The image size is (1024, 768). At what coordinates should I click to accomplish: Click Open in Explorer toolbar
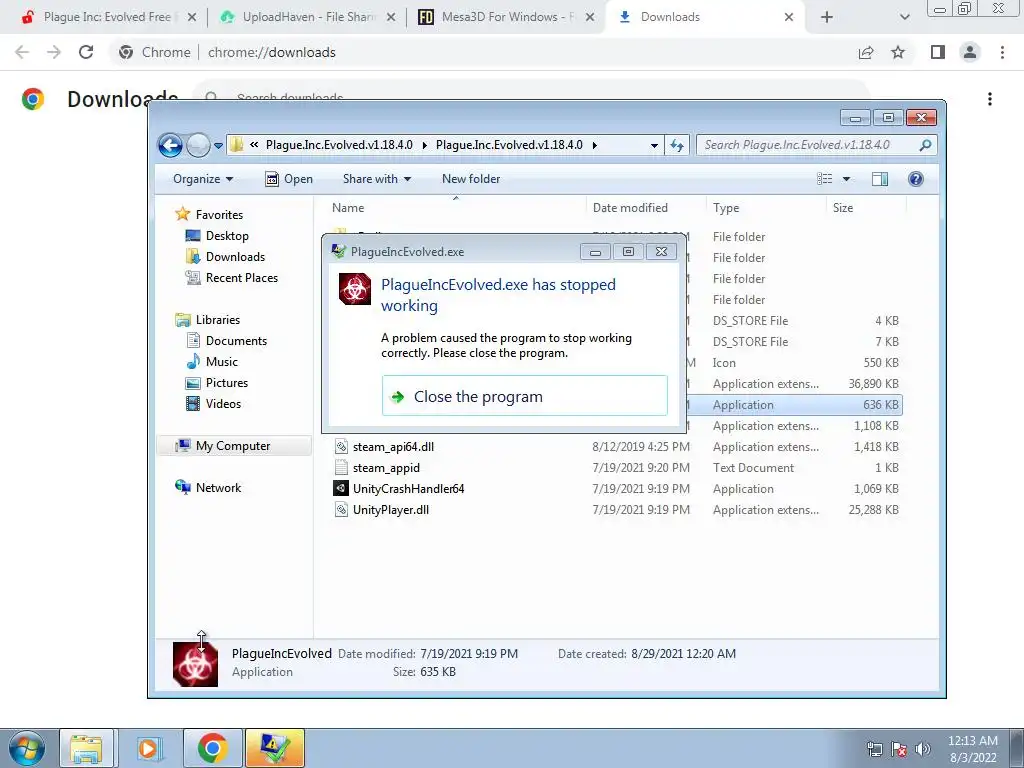(289, 179)
